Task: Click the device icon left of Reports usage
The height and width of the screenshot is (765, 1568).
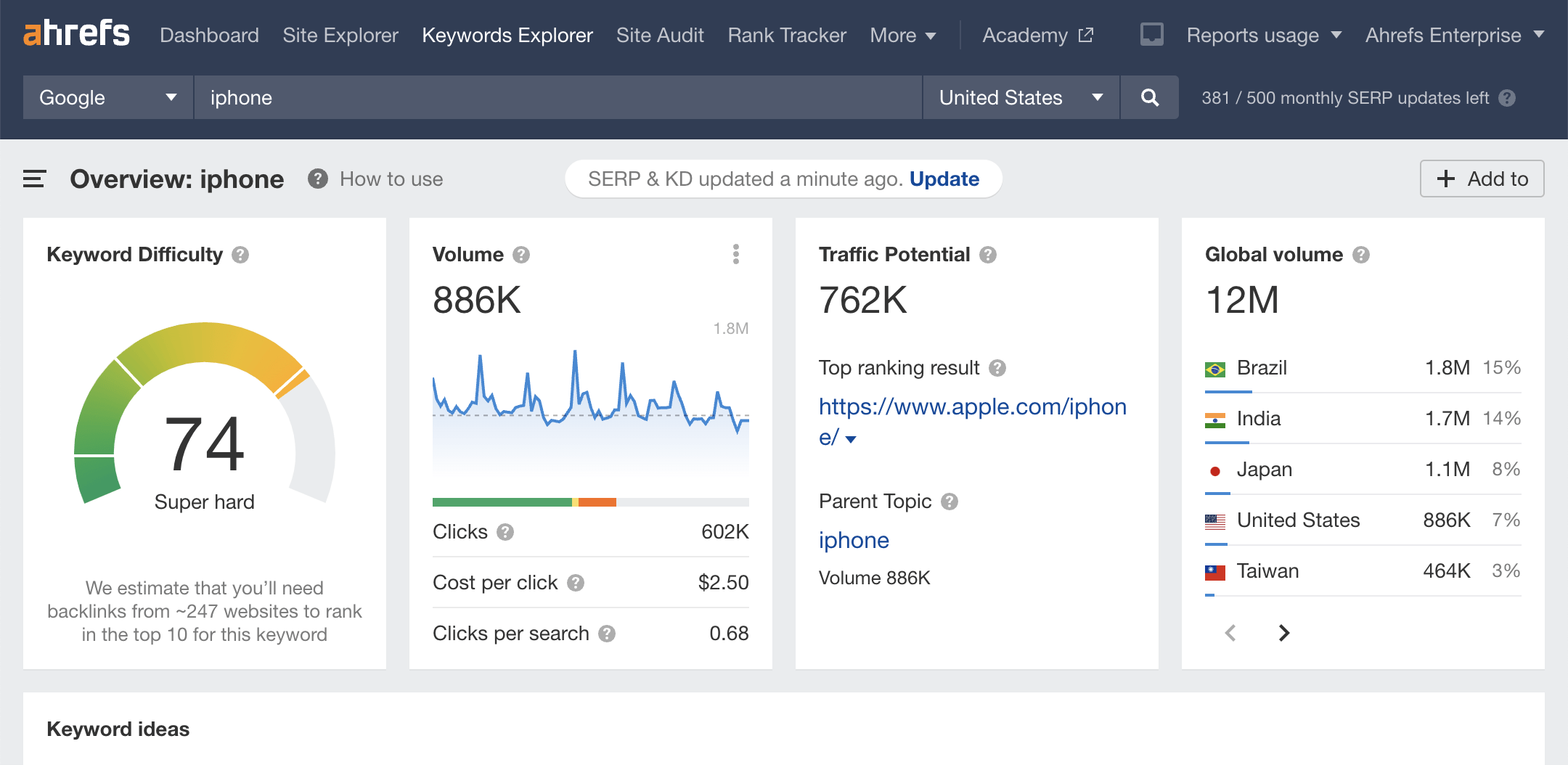Action: tap(1151, 33)
